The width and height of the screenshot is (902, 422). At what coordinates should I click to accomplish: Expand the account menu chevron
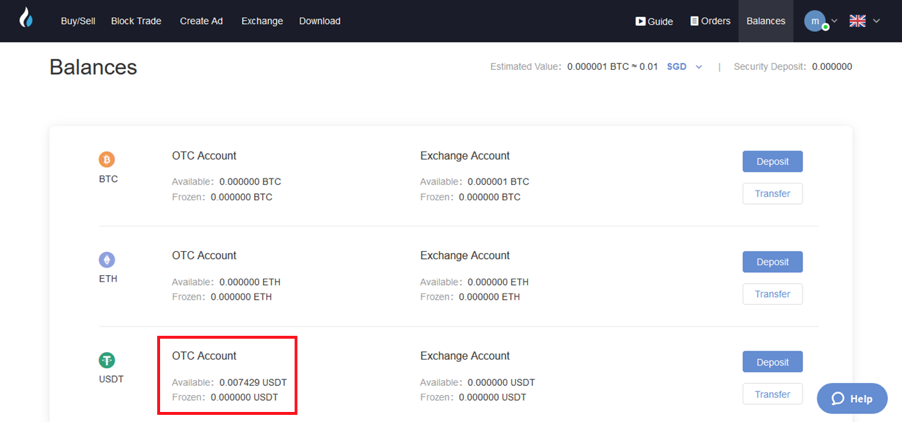[835, 21]
